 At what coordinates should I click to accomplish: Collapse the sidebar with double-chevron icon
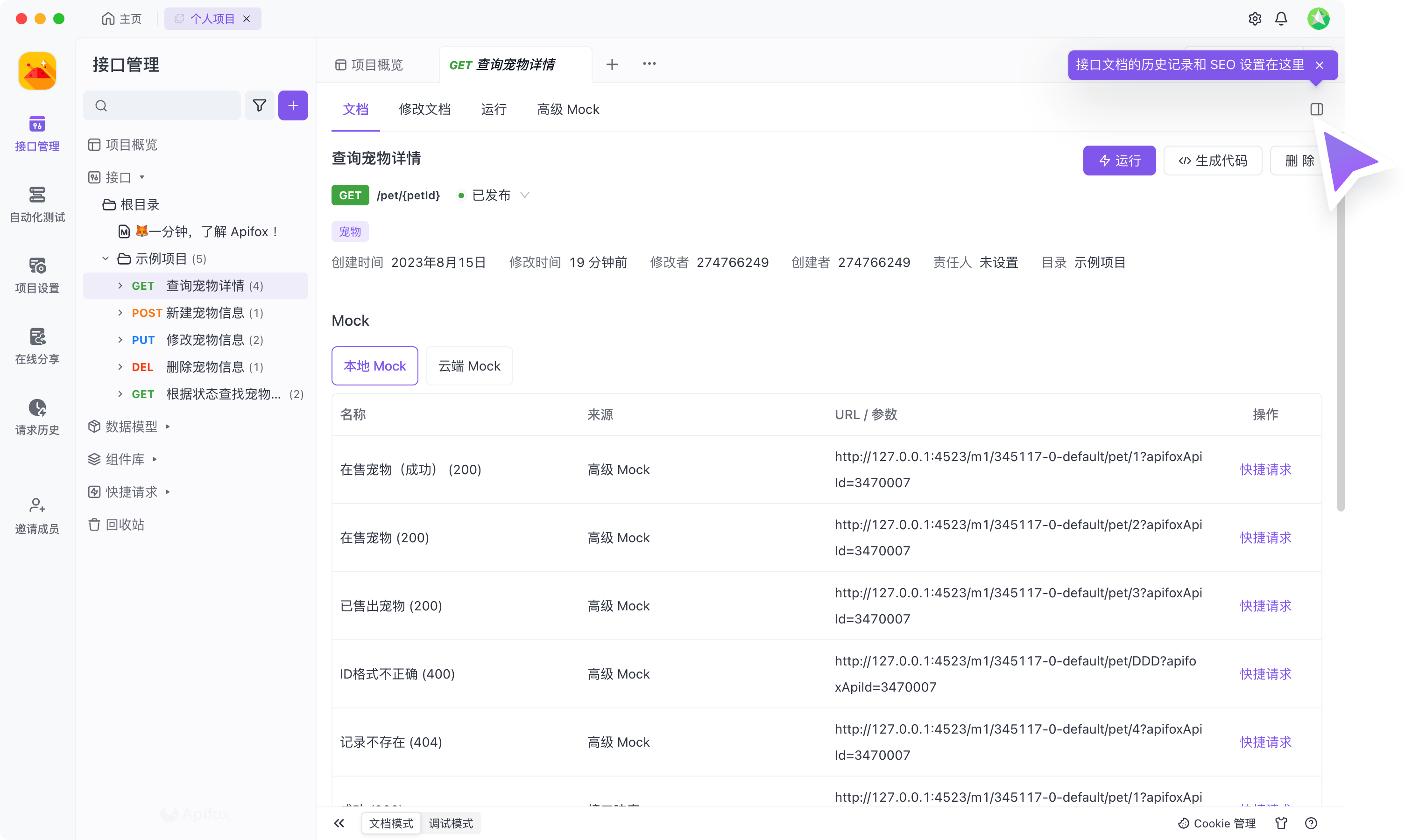coord(339,823)
